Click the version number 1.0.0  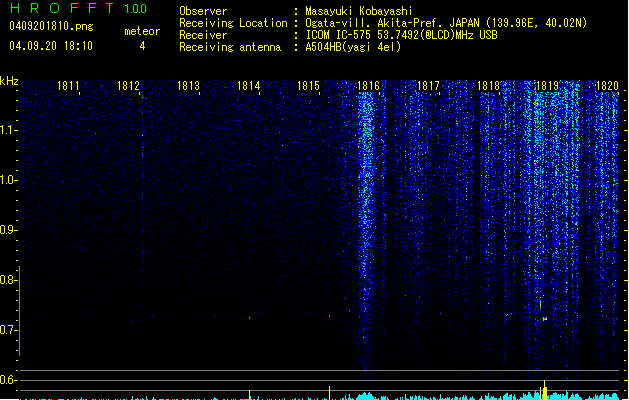coord(136,8)
